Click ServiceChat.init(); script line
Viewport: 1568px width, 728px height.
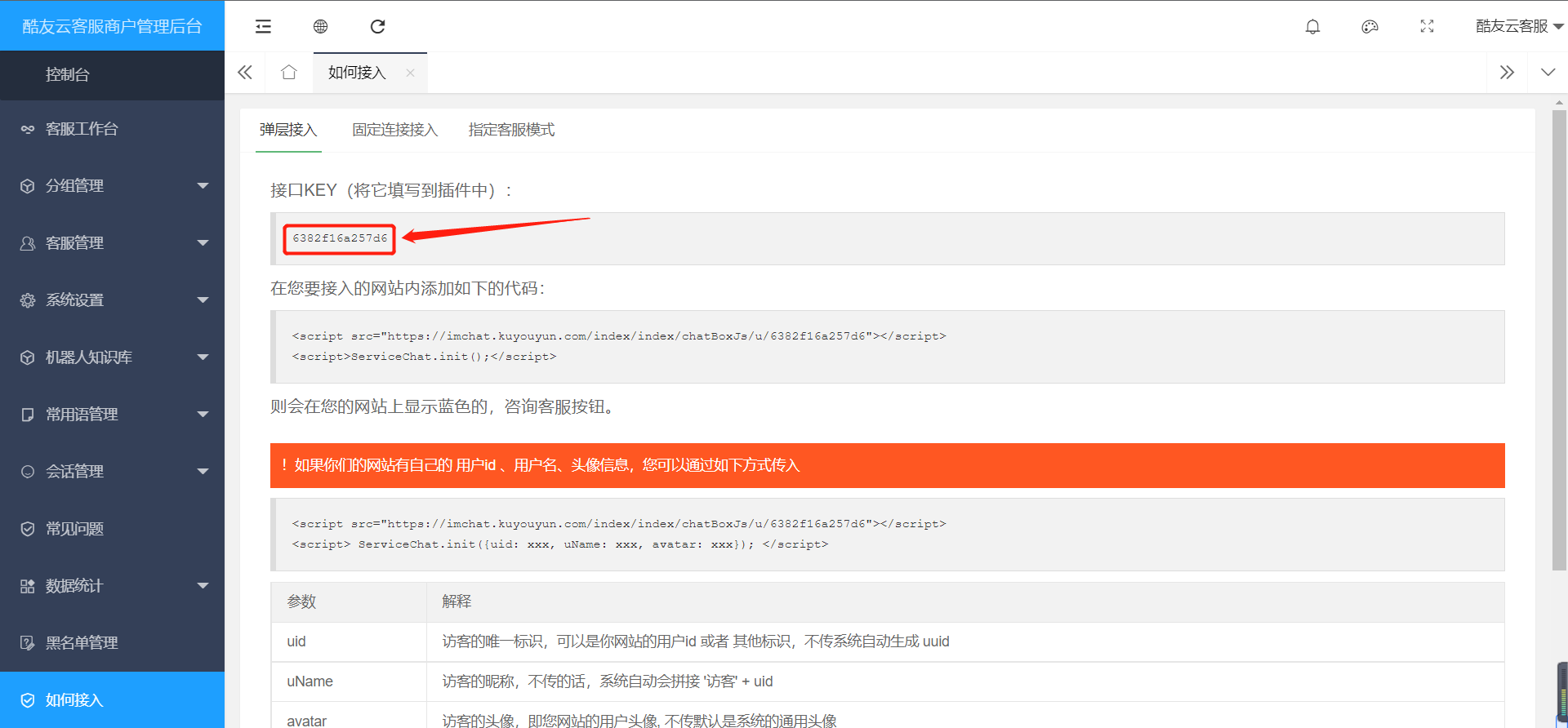424,357
